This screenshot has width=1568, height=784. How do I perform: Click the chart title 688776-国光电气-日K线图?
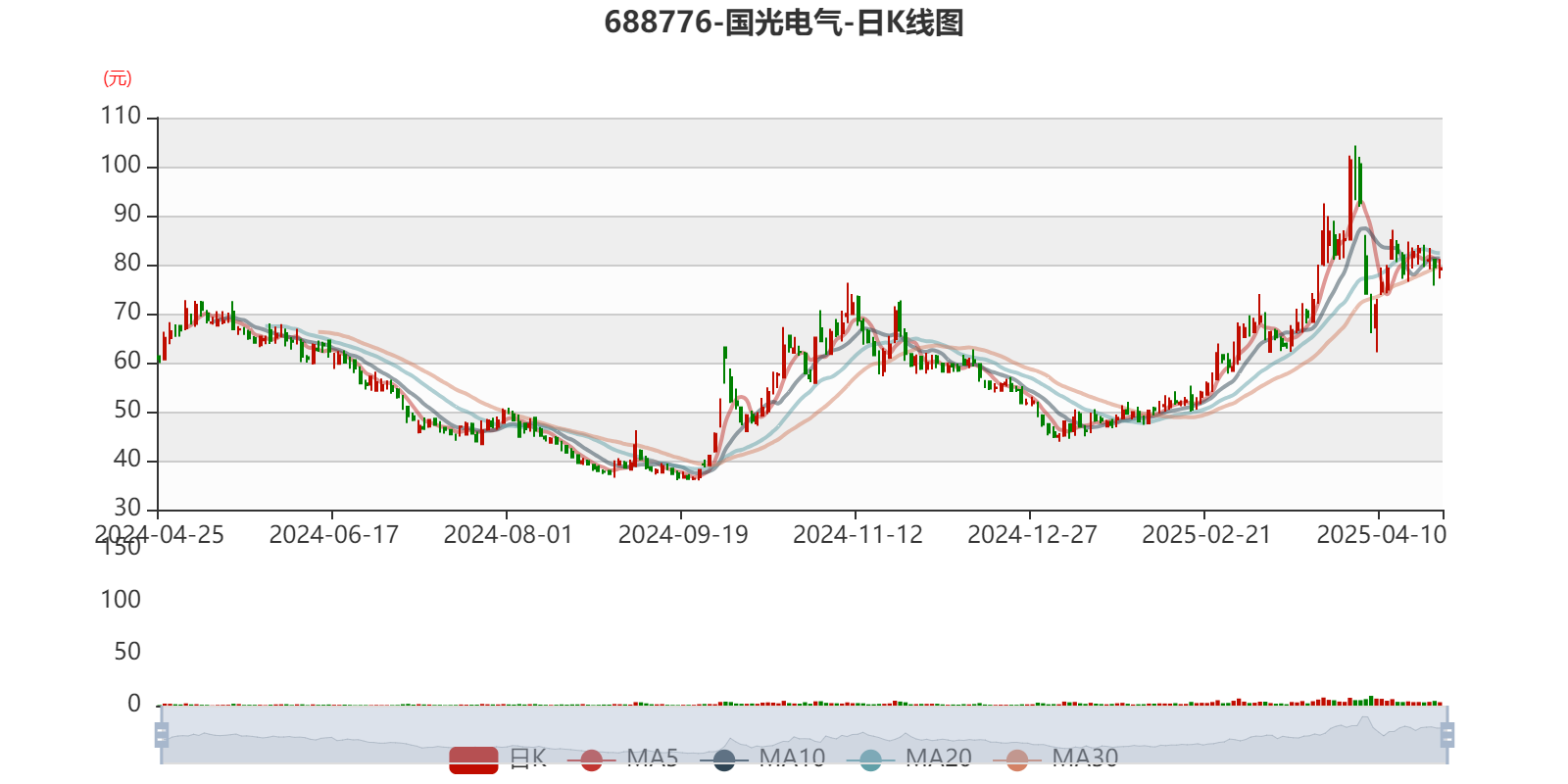(x=784, y=23)
